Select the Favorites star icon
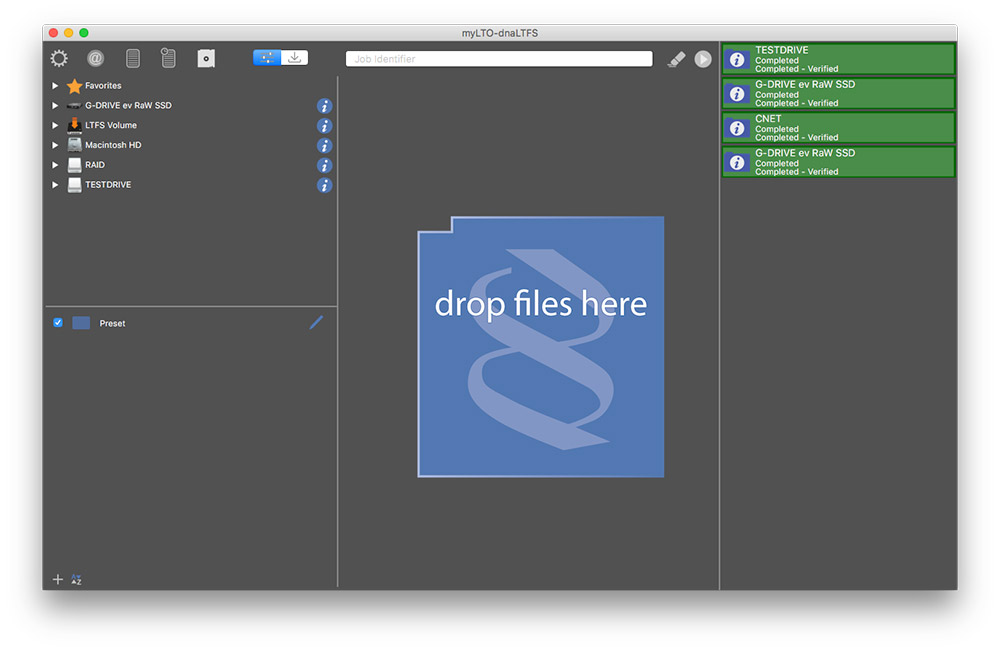This screenshot has width=1000, height=651. (x=75, y=85)
